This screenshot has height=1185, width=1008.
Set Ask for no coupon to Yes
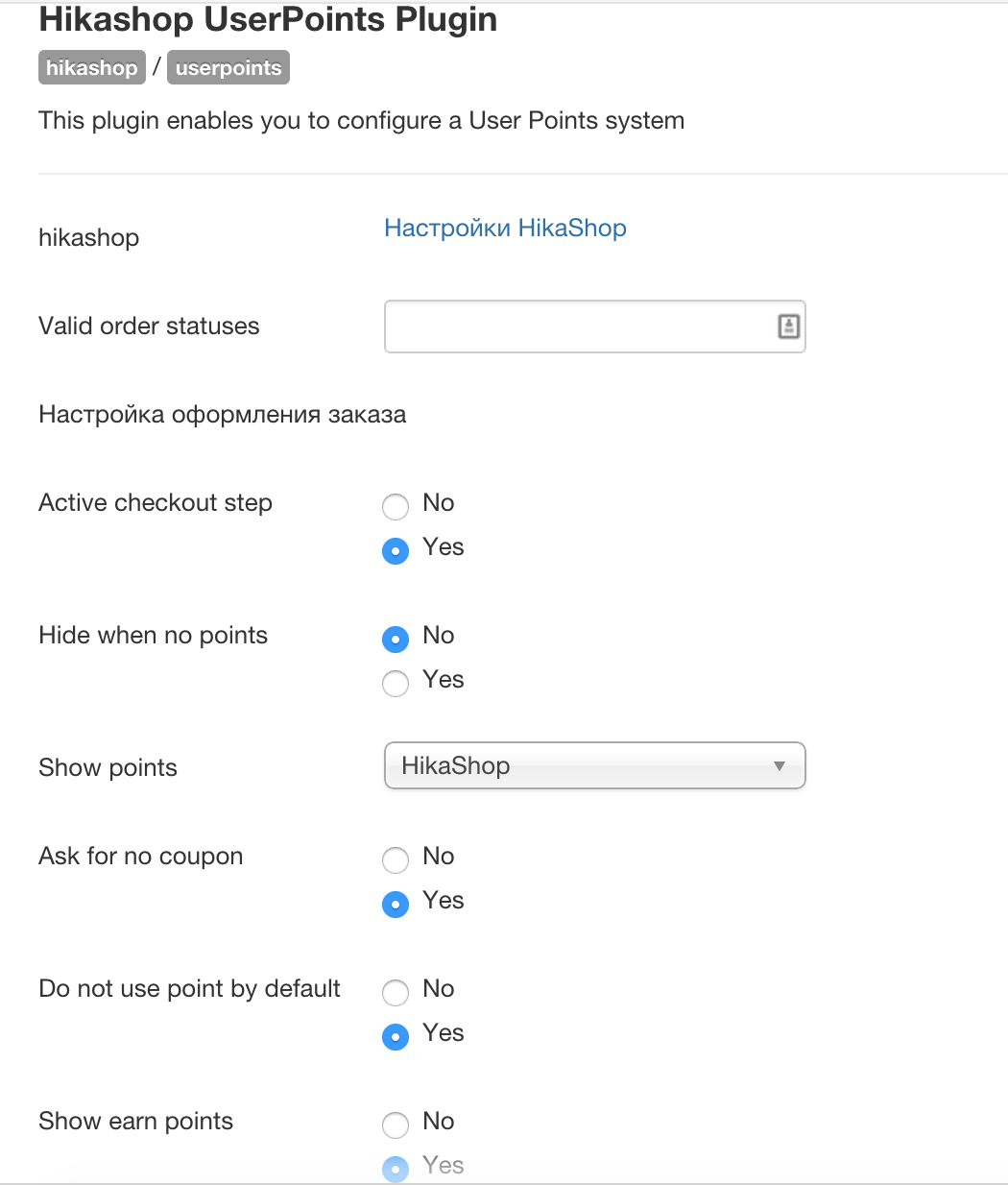(x=396, y=905)
